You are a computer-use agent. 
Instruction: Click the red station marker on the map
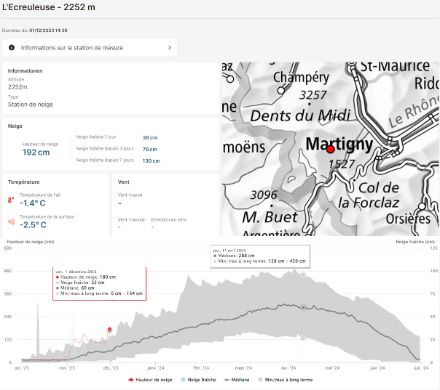click(330, 149)
